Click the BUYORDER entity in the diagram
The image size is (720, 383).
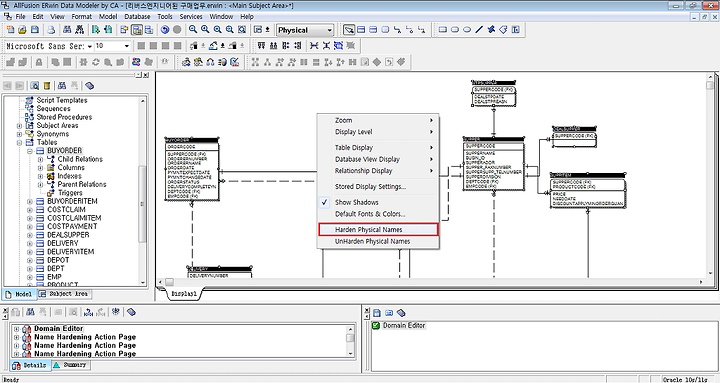191,169
